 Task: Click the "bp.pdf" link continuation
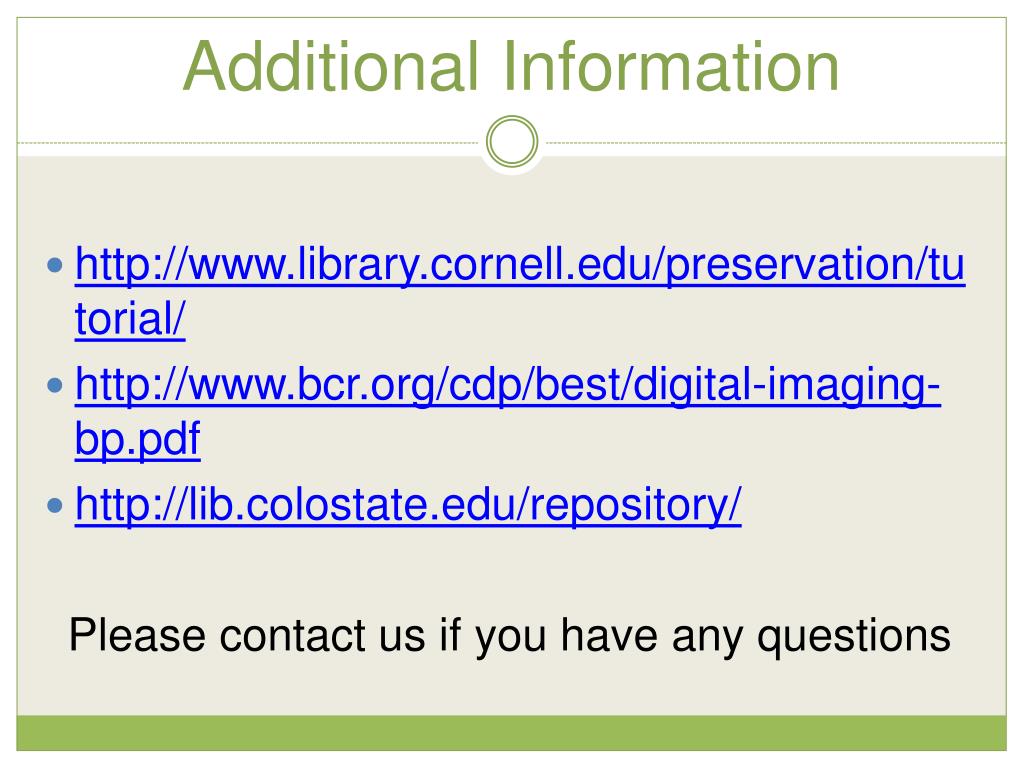137,440
